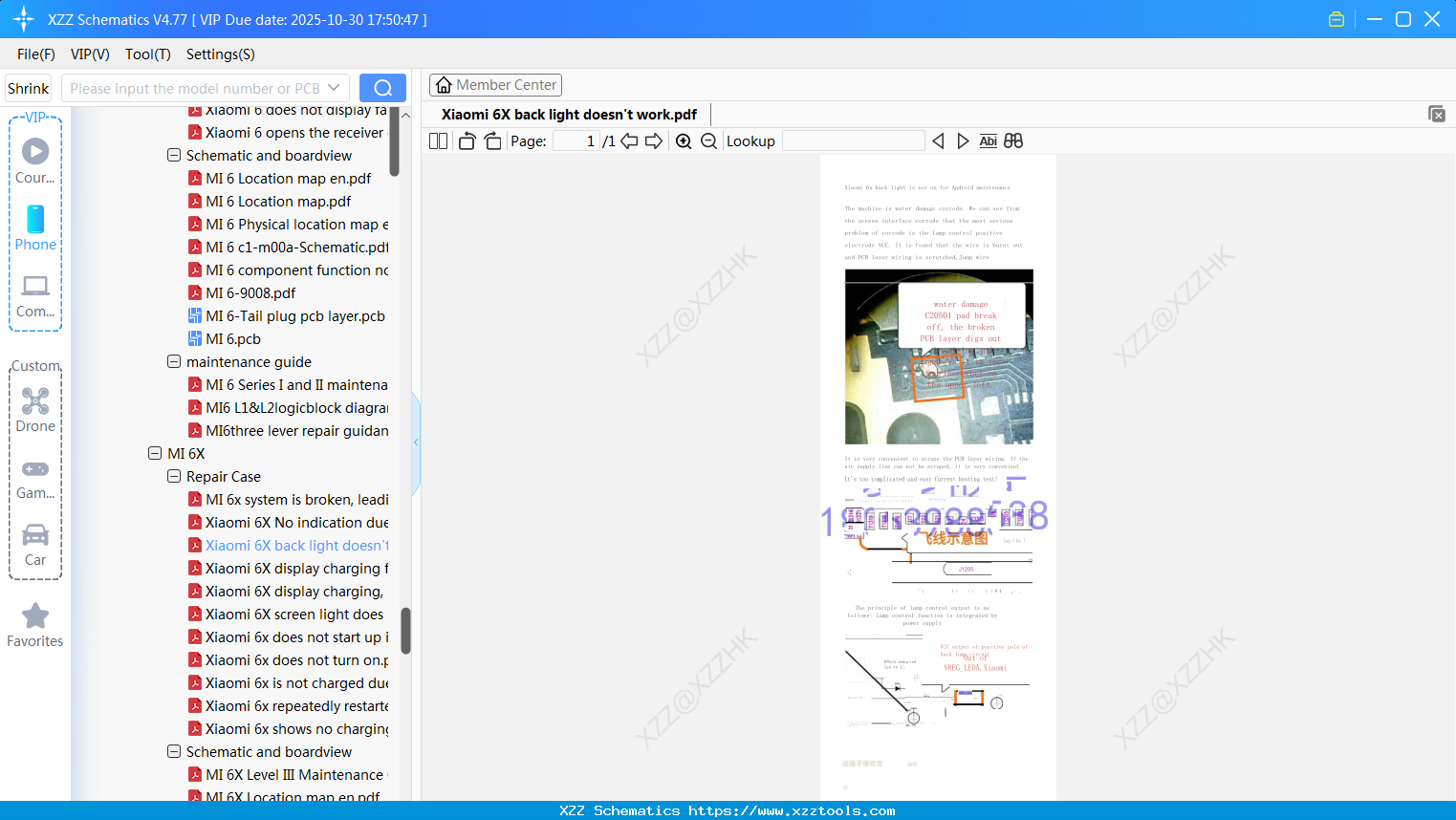
Task: Select the Computer category
Action: click(35, 295)
